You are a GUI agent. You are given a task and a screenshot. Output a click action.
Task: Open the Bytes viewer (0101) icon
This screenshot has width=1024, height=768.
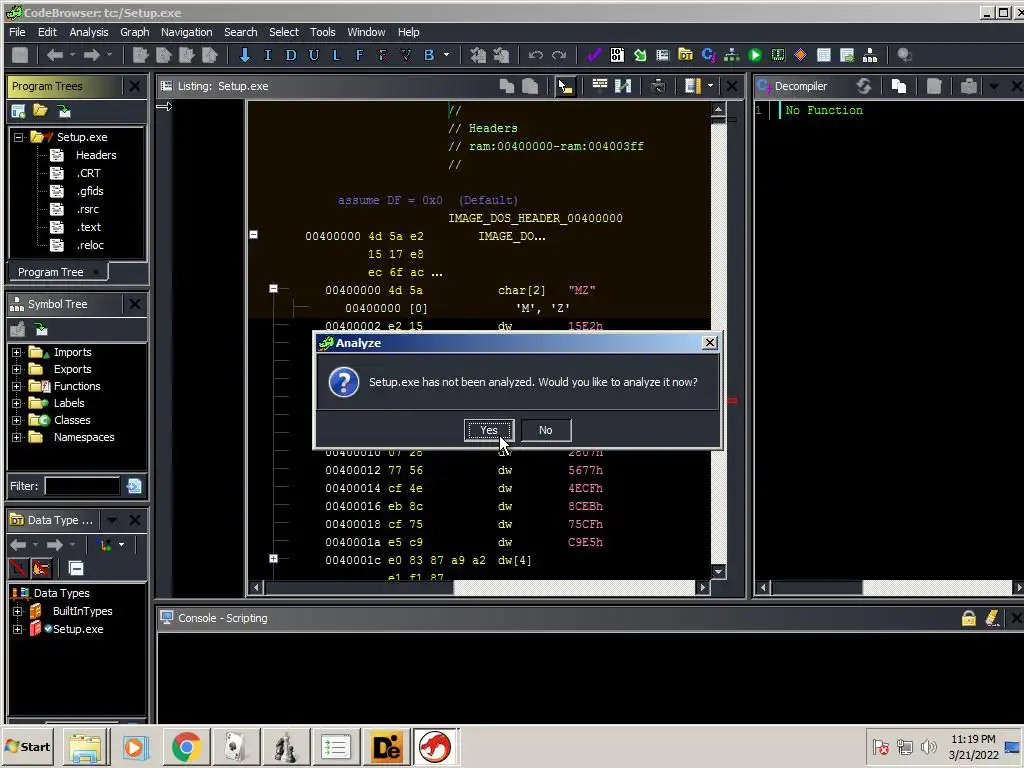[617, 55]
